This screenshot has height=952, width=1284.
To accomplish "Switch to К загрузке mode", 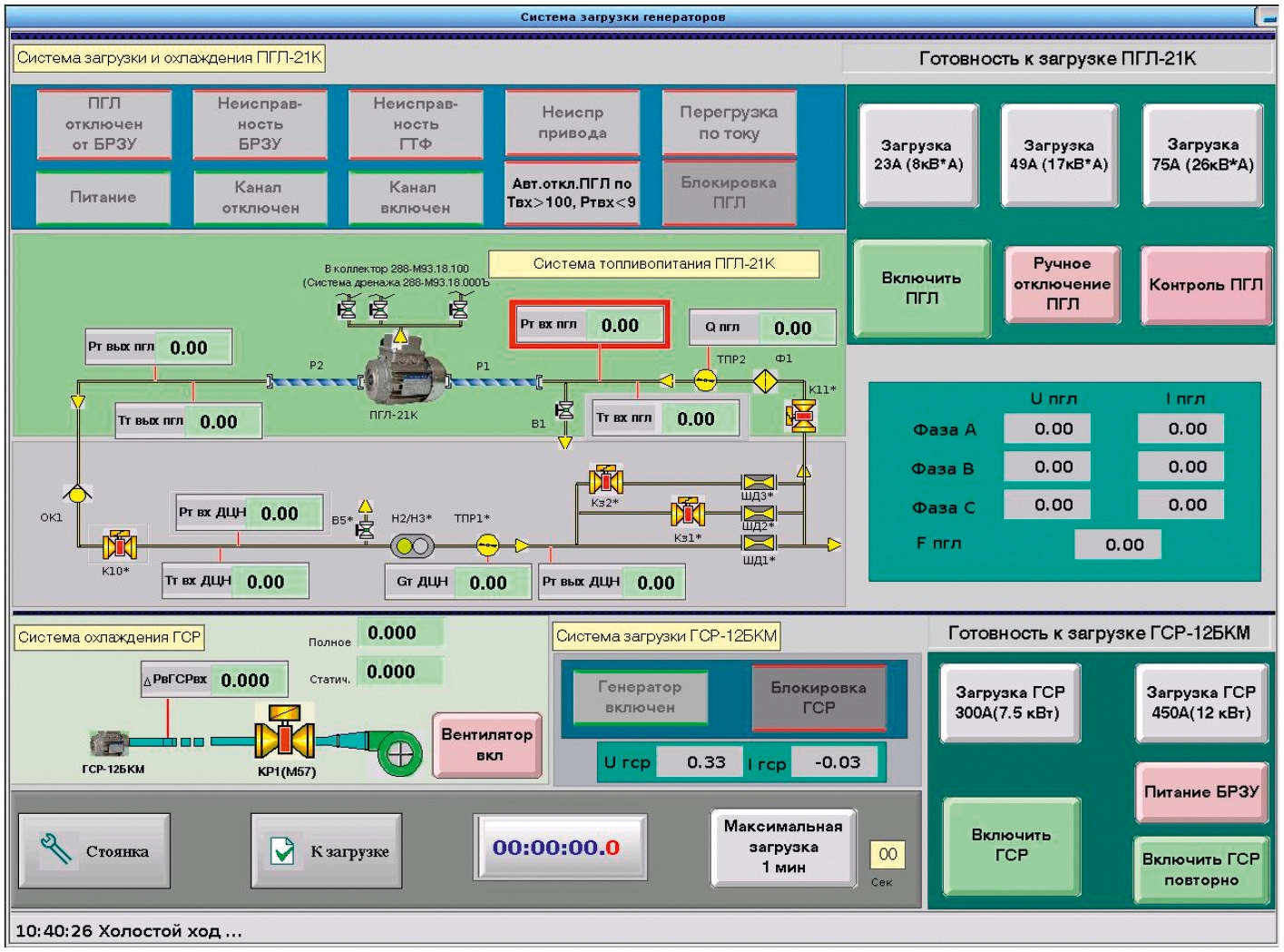I will click(327, 850).
